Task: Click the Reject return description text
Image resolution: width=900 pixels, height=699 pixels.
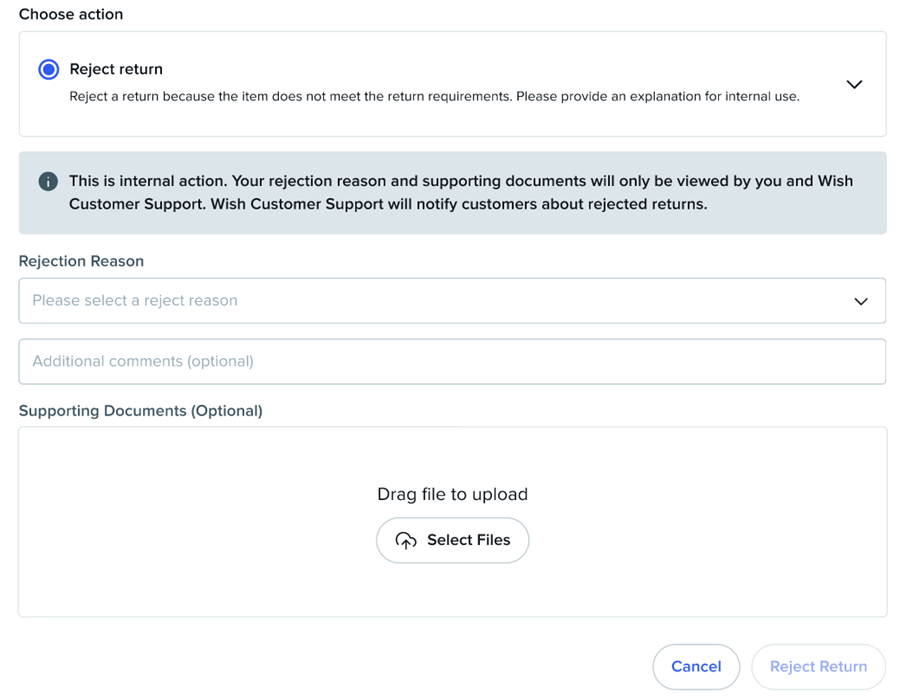Action: point(434,97)
